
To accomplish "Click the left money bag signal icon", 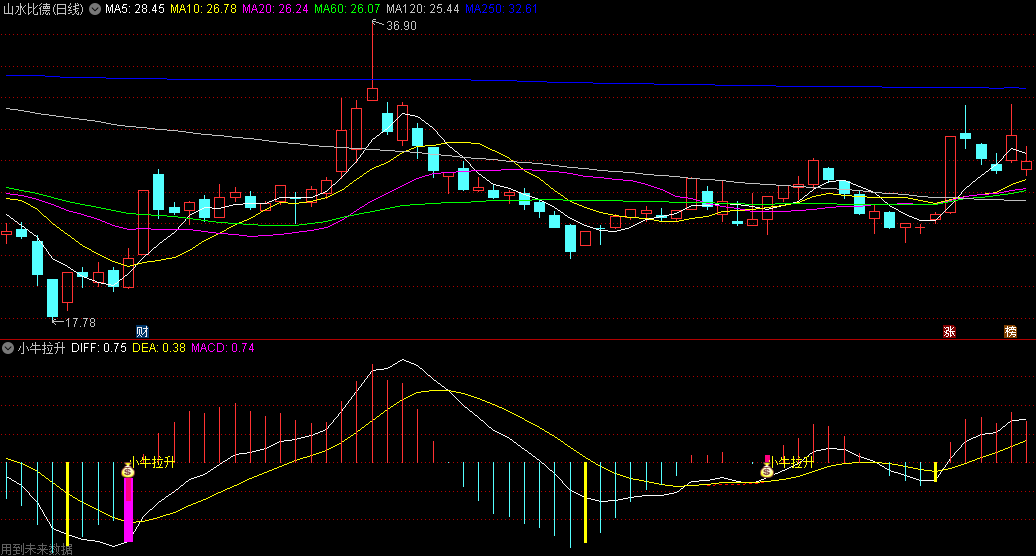I will [128, 471].
